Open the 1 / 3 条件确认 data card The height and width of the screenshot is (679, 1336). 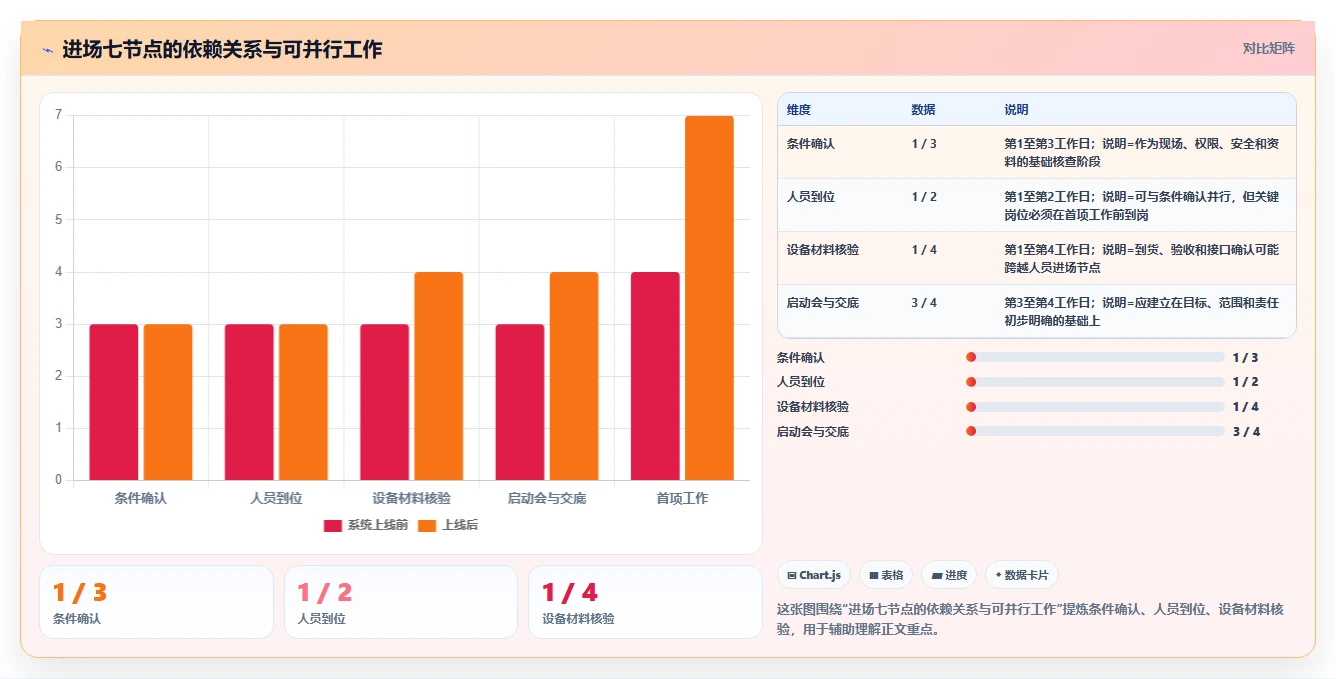click(156, 602)
